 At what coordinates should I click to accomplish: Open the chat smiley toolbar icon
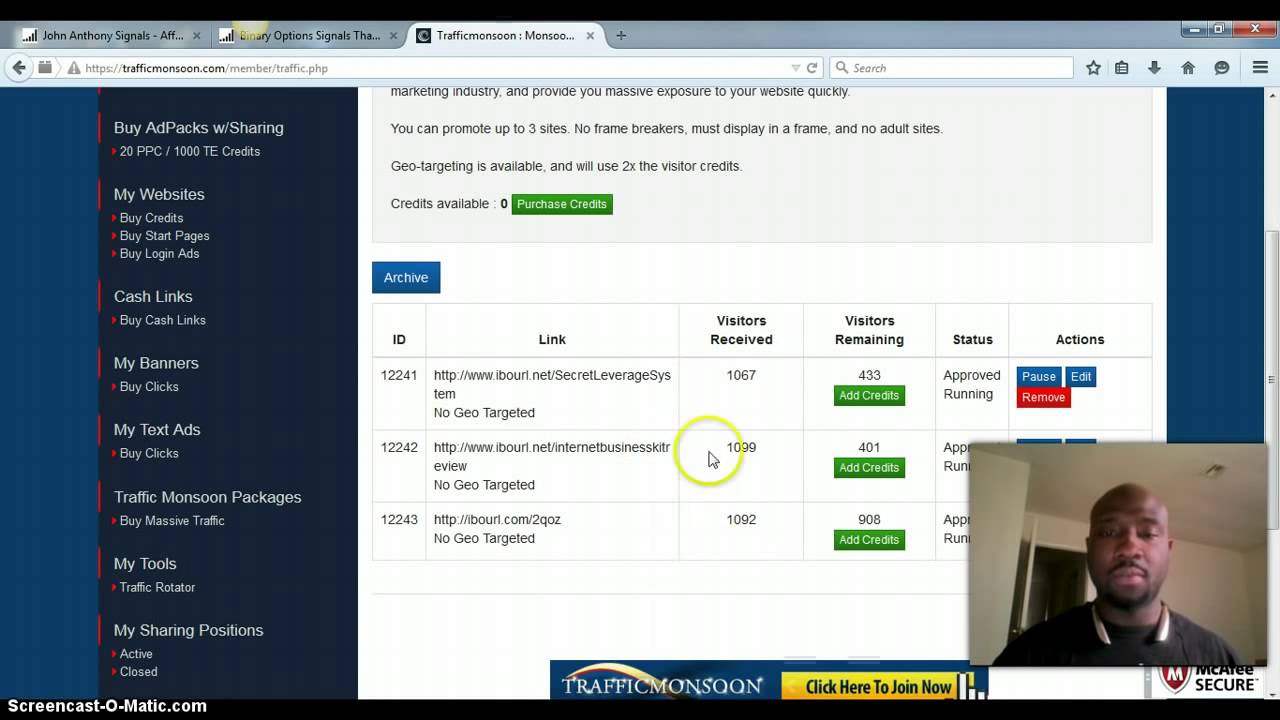click(1221, 68)
